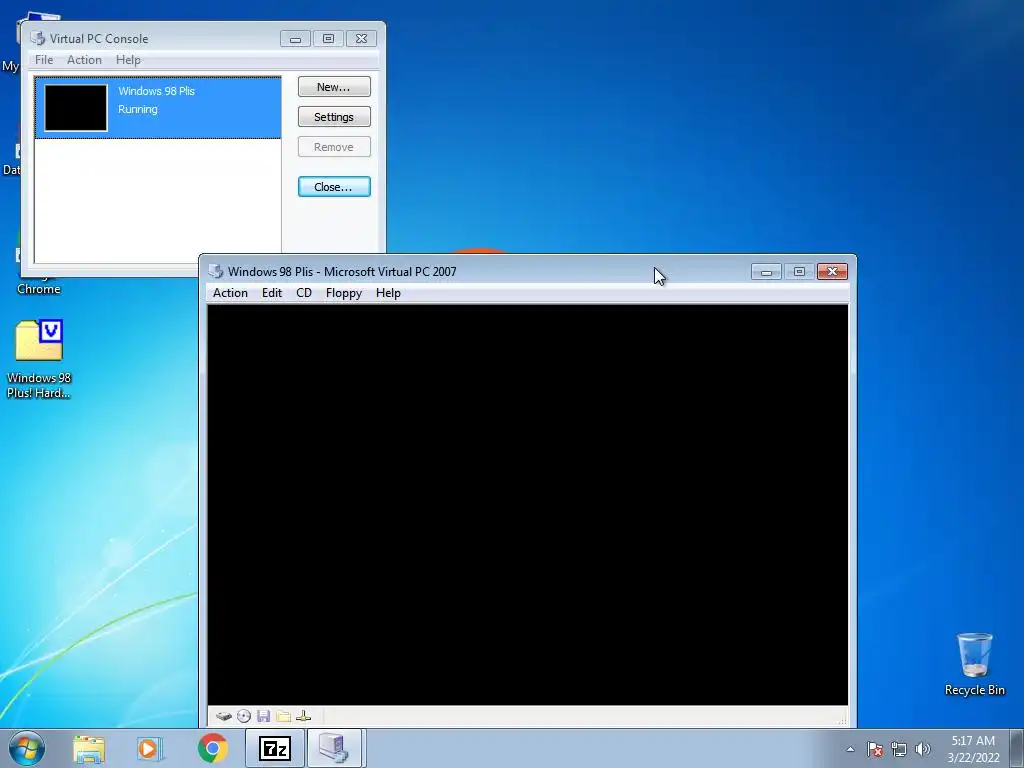Show hidden tray icons arrow

coord(850,749)
